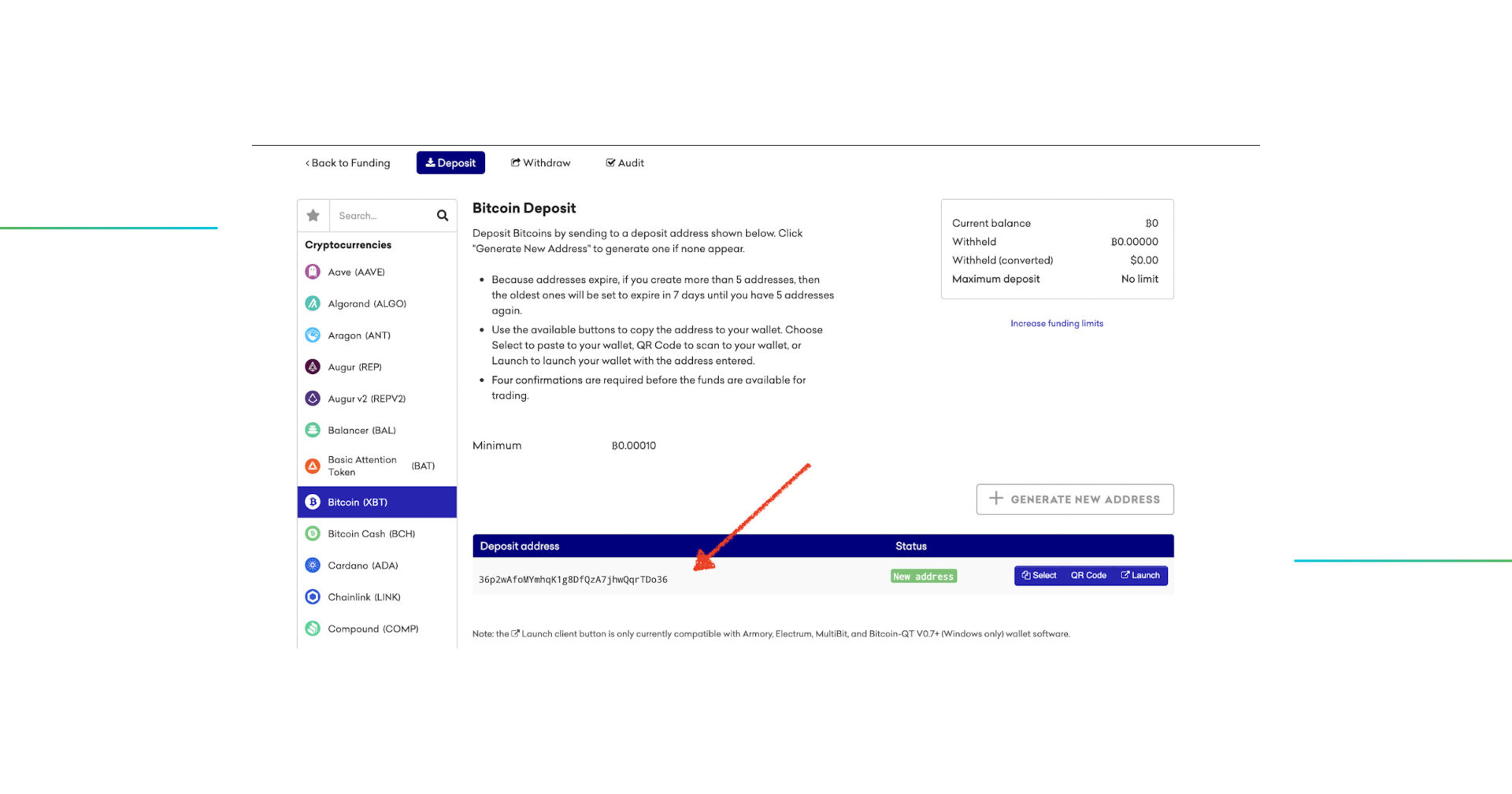Click the Generate New Address button
The image size is (1512, 794).
coord(1074,499)
